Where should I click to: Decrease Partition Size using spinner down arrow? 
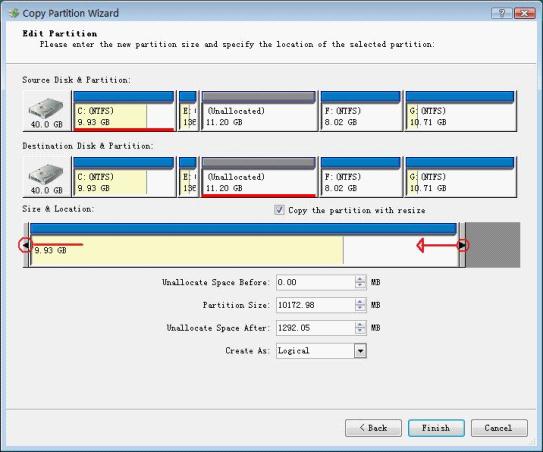point(360,308)
